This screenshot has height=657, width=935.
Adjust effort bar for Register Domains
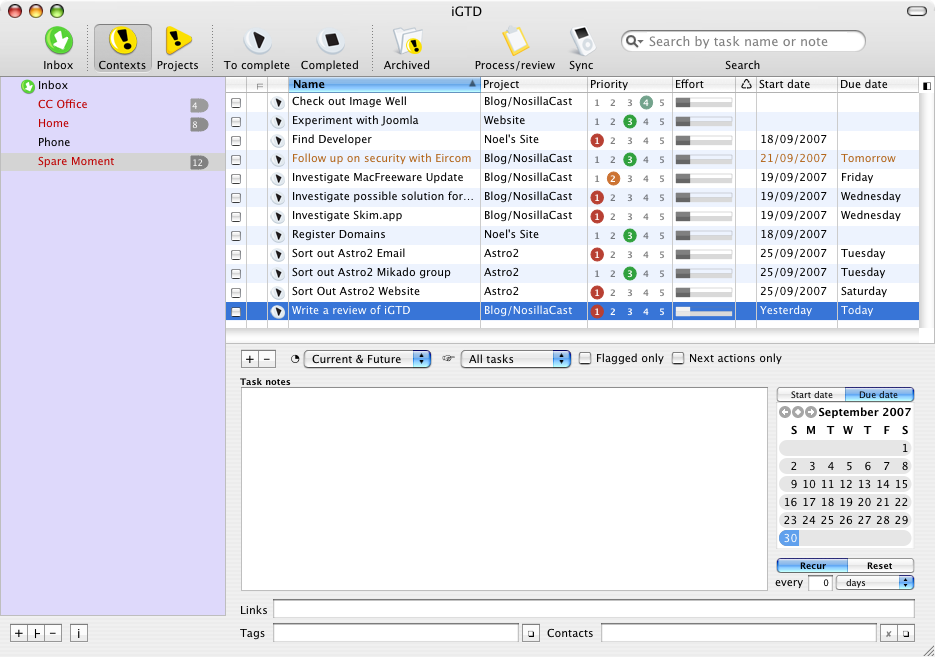pos(703,235)
